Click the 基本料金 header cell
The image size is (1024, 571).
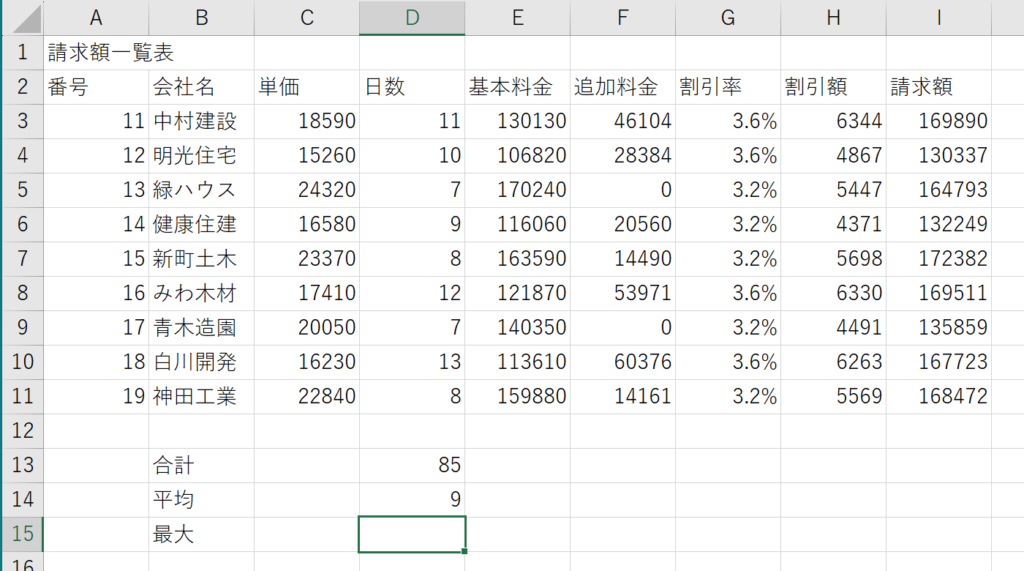click(x=517, y=87)
